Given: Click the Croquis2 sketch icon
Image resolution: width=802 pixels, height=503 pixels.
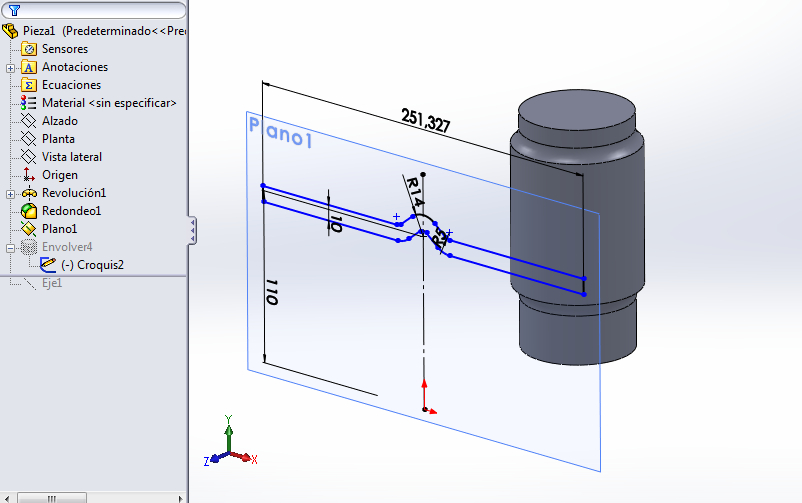Looking at the screenshot, I should 48,265.
